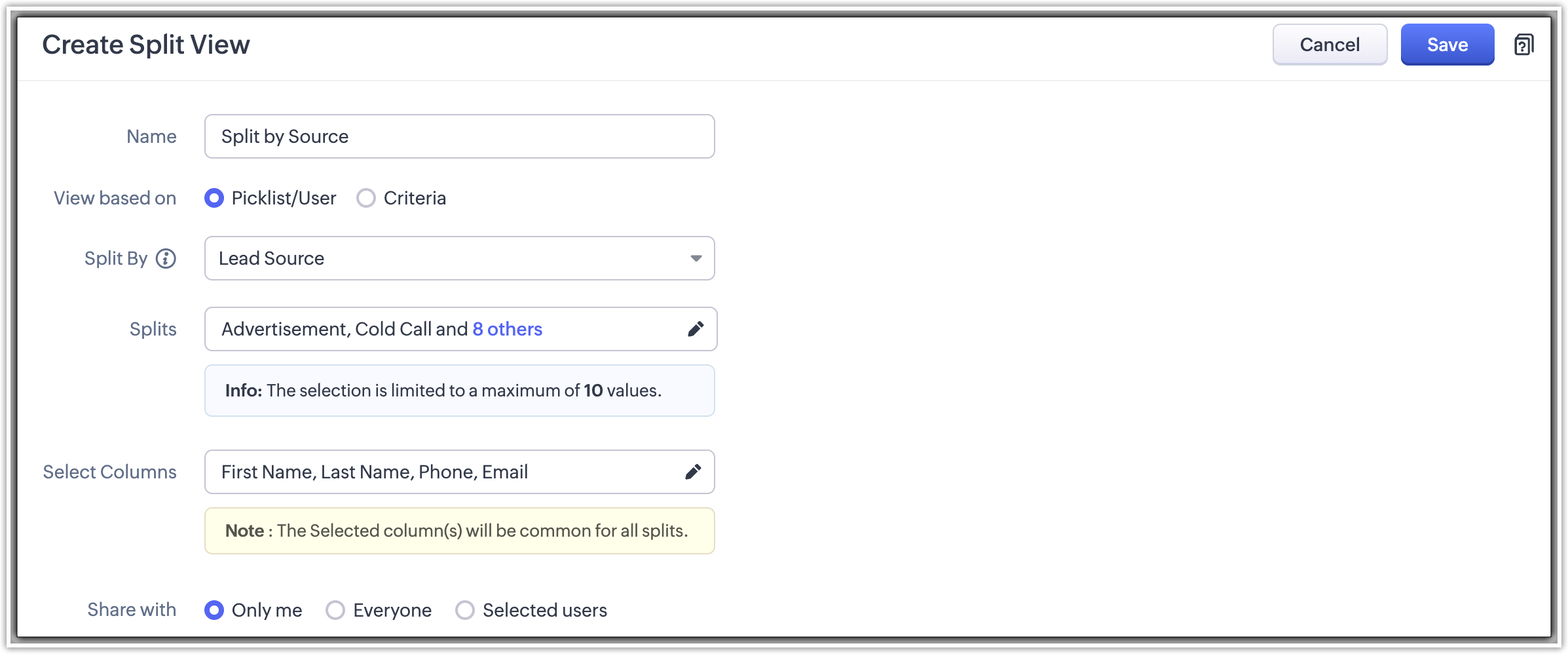Select the Only me sharing option
Screen dimensions: 1568x654
tap(214, 610)
